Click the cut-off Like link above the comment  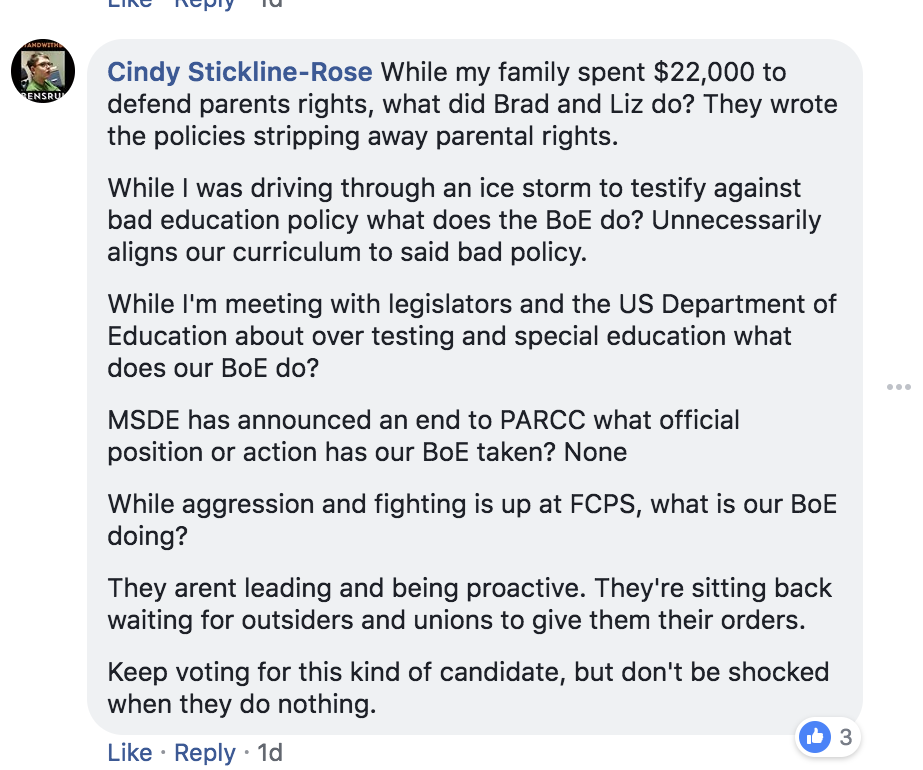click(x=130, y=4)
